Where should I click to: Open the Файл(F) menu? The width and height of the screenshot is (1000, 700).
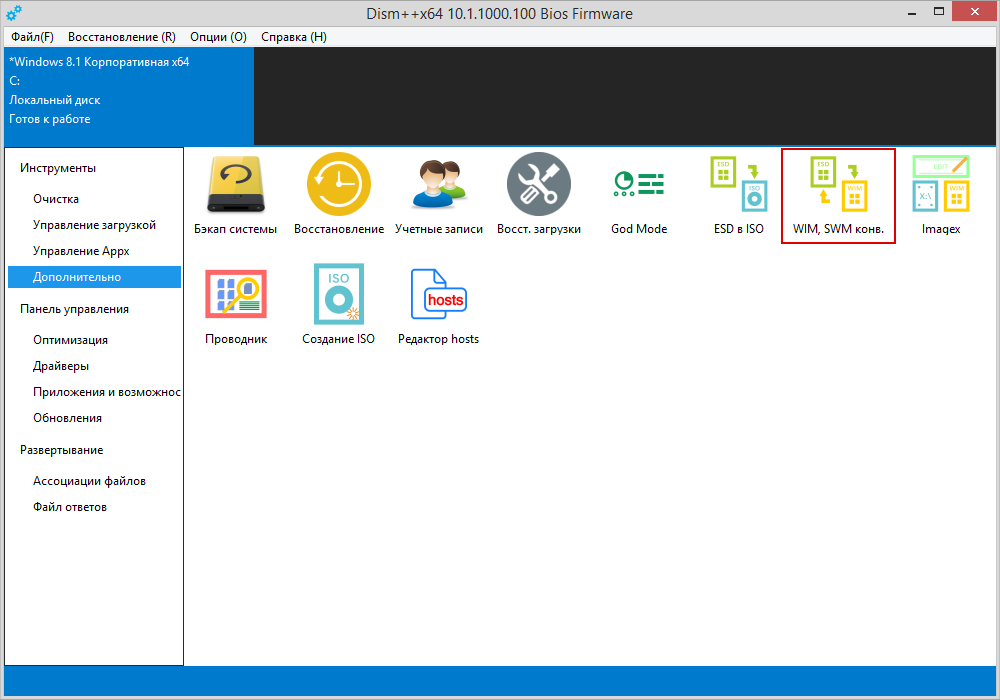click(x=33, y=37)
